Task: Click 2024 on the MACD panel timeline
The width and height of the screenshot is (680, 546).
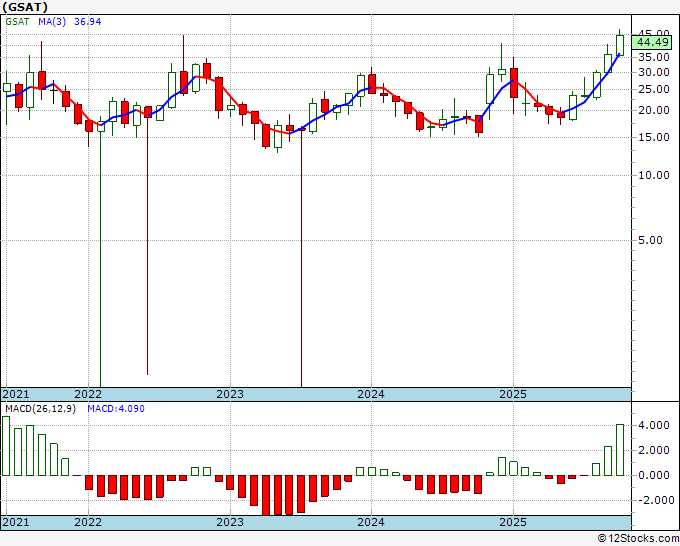Action: (371, 522)
